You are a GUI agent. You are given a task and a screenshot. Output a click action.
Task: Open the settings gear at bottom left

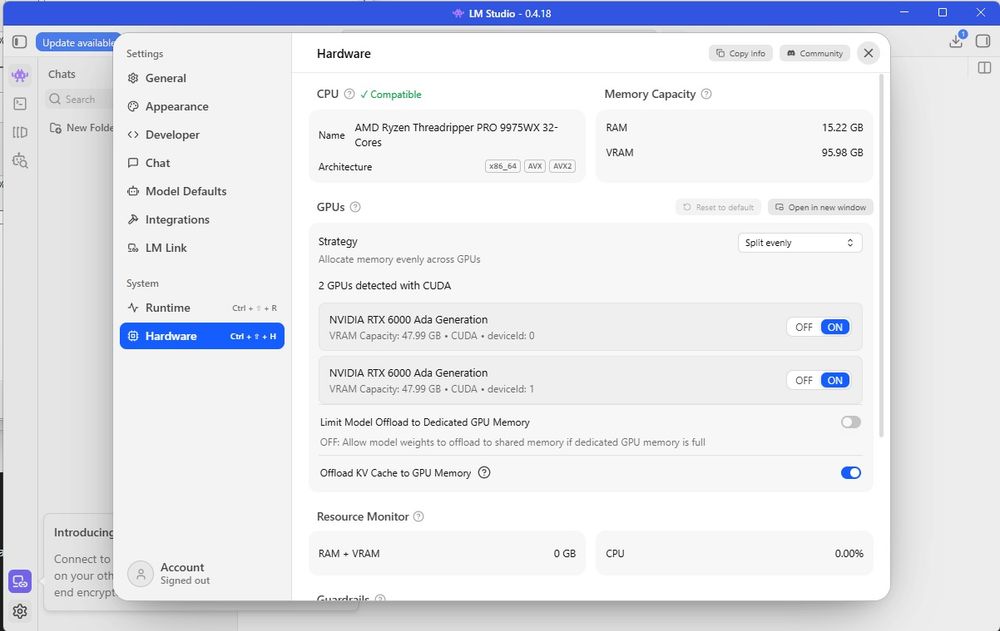coord(20,611)
